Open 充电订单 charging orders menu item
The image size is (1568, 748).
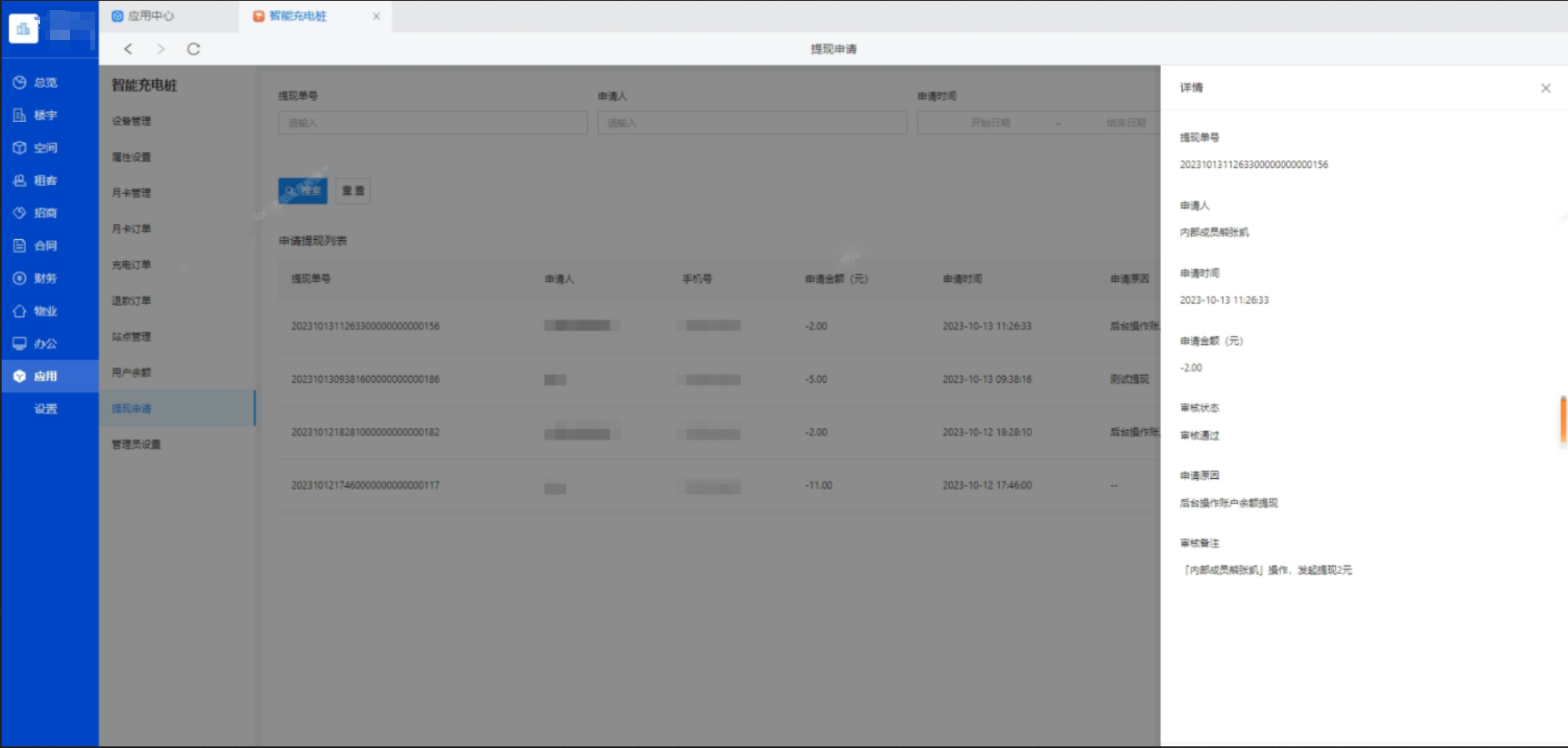pyautogui.click(x=131, y=265)
